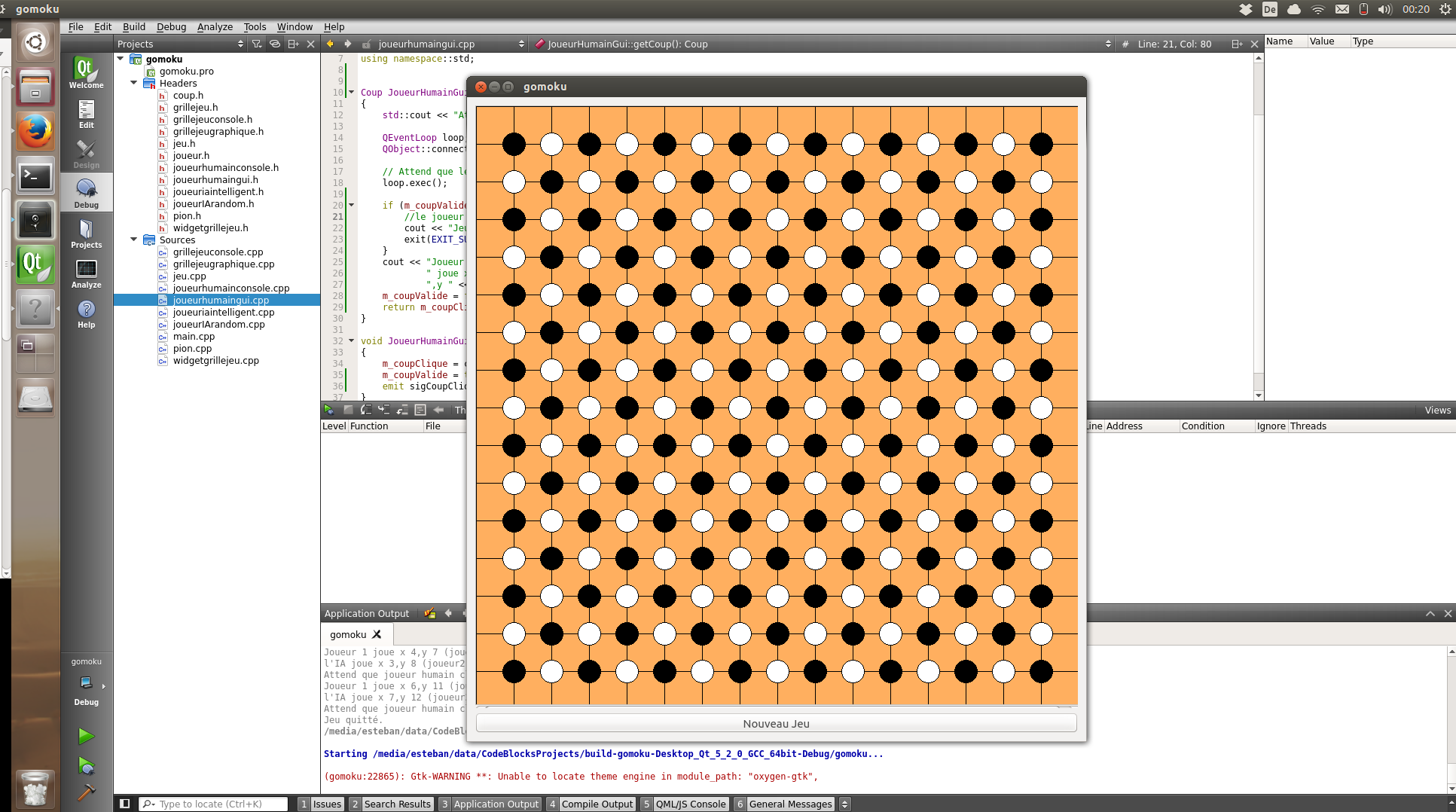
Task: Collapse the Headers folder
Action: (133, 83)
